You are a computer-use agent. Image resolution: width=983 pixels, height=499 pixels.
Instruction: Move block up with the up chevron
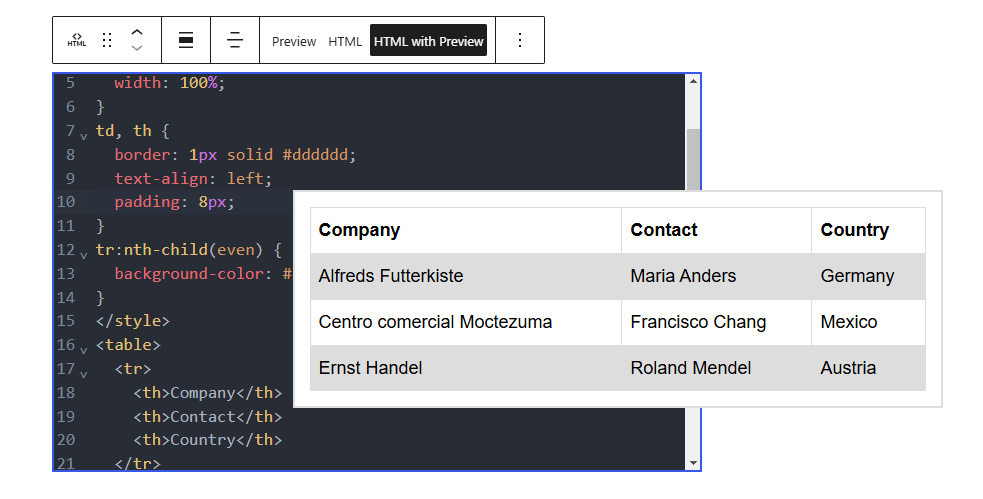(137, 32)
